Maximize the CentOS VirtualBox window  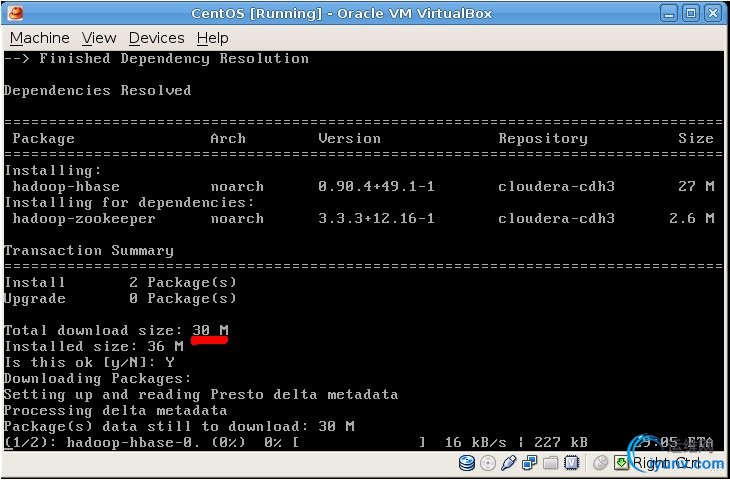691,14
